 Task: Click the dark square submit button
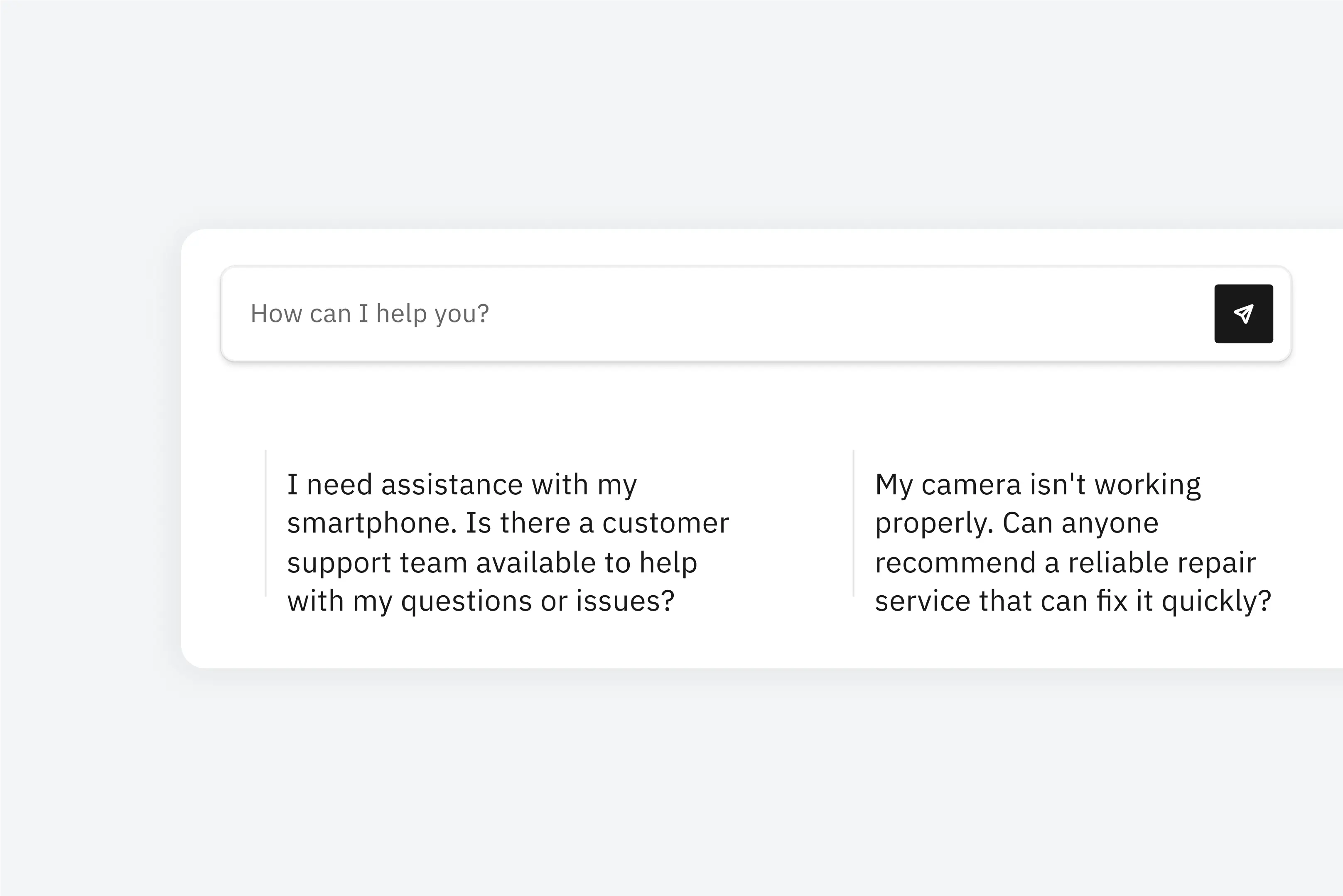coord(1244,314)
